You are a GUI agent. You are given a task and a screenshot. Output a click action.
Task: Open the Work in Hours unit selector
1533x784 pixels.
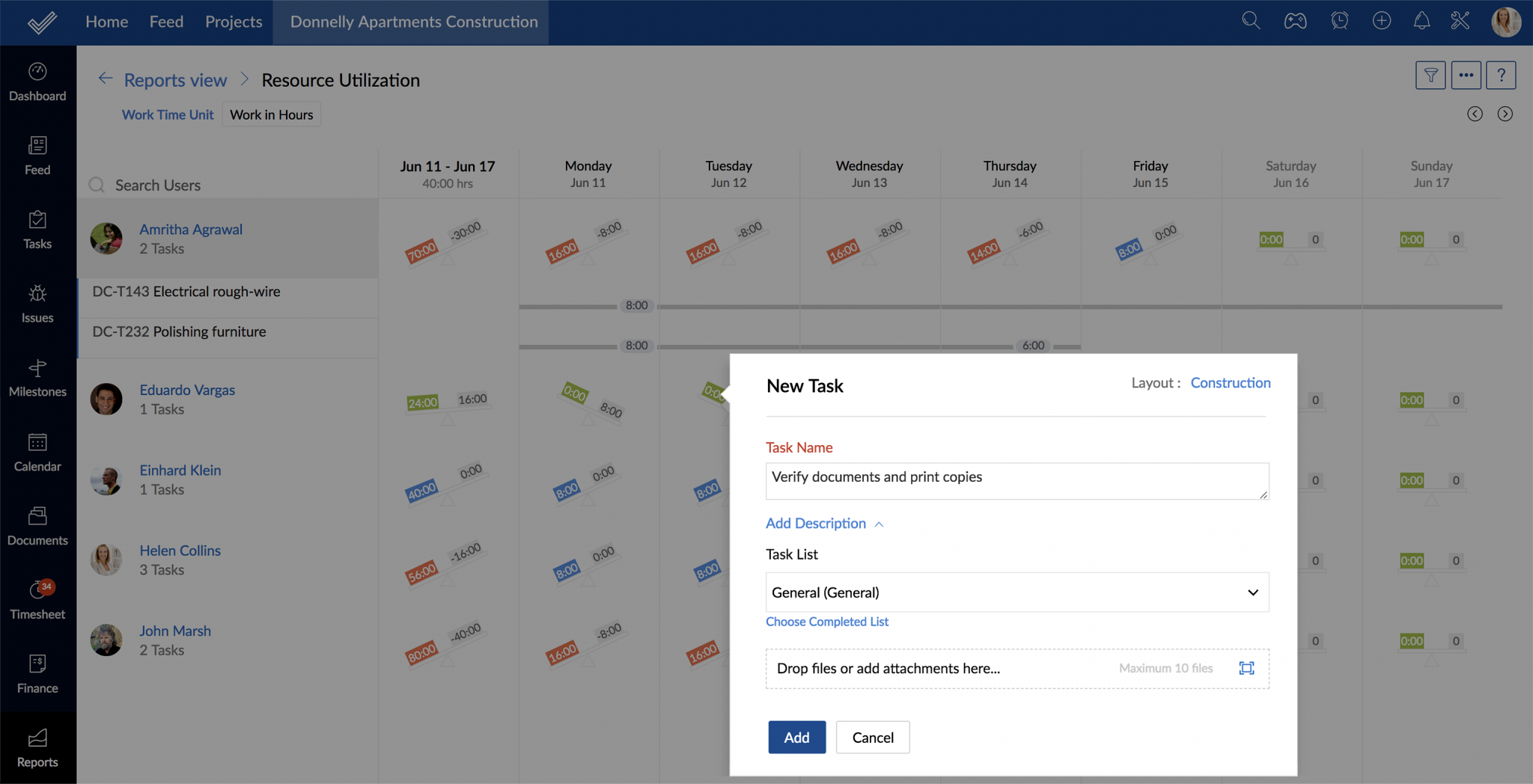coord(271,114)
